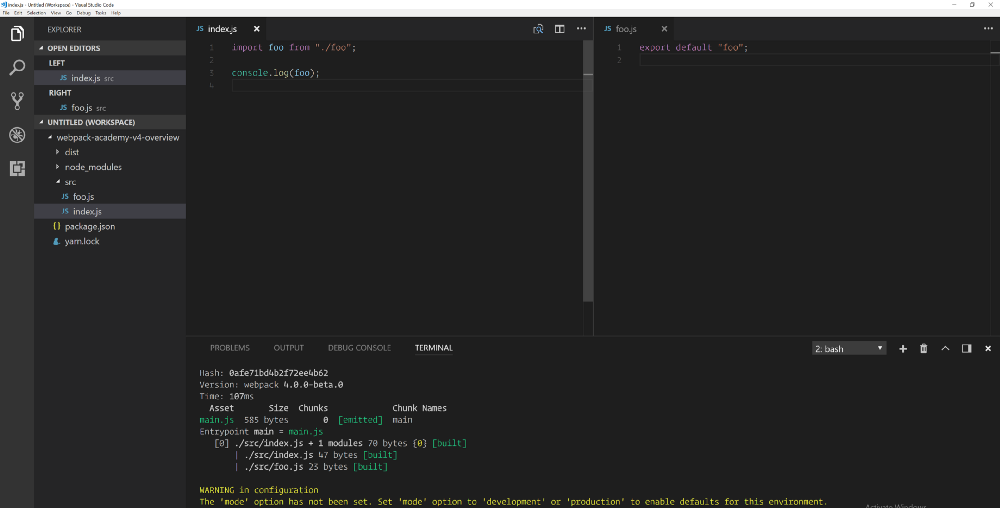Screen dimensions: 1000x508
Task: Split the index.js editor
Action: [559, 29]
